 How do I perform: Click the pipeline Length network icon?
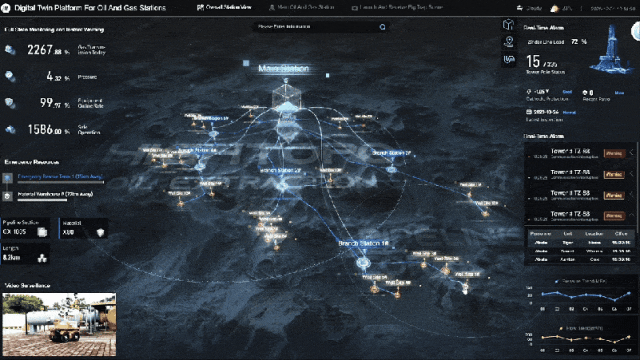click(x=42, y=258)
